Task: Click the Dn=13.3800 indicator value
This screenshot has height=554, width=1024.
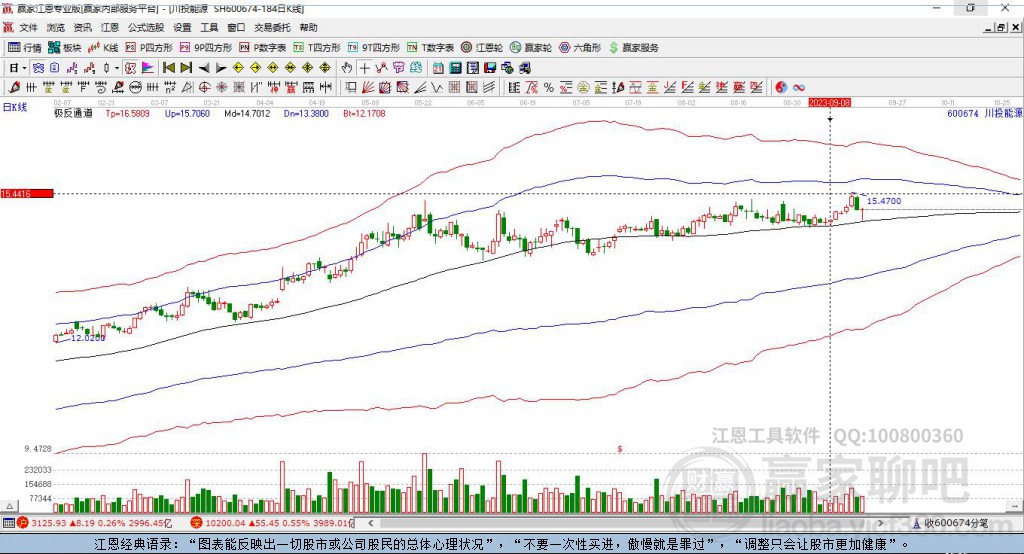Action: click(306, 113)
